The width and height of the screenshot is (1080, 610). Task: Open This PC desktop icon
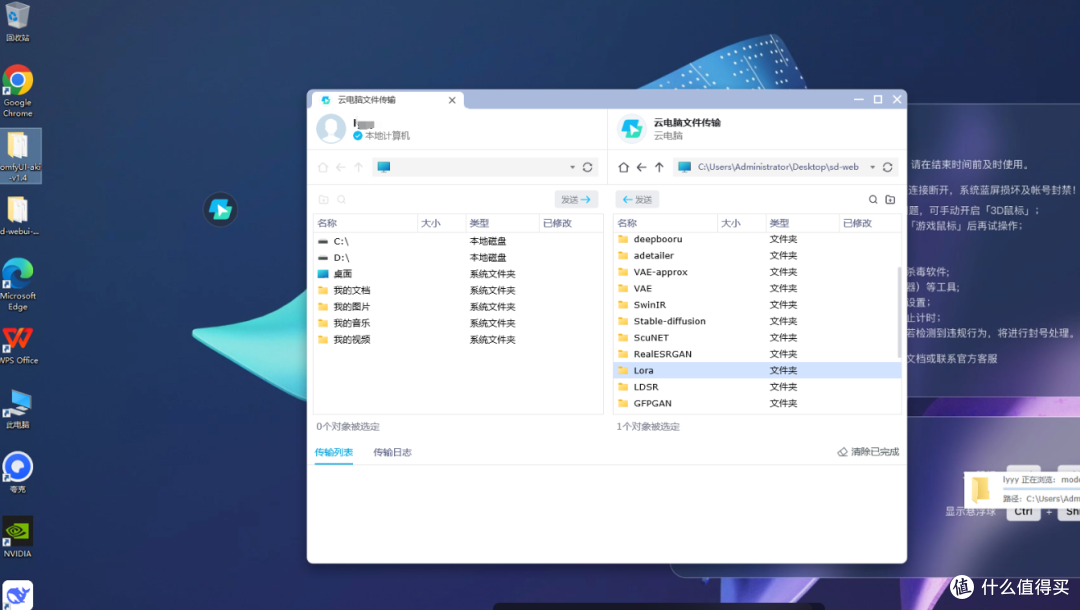tap(18, 409)
